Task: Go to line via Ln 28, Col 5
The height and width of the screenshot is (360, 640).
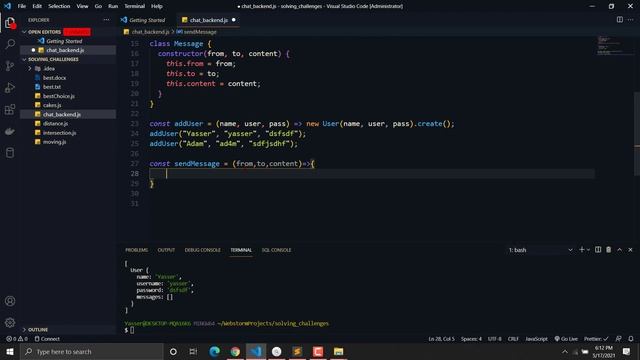Action: (x=441, y=339)
